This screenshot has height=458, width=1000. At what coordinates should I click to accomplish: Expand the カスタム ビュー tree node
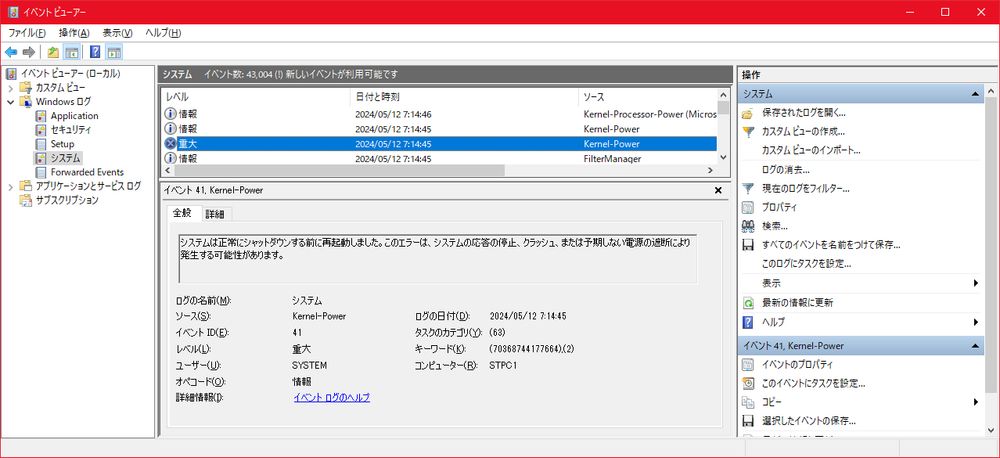pyautogui.click(x=10, y=87)
